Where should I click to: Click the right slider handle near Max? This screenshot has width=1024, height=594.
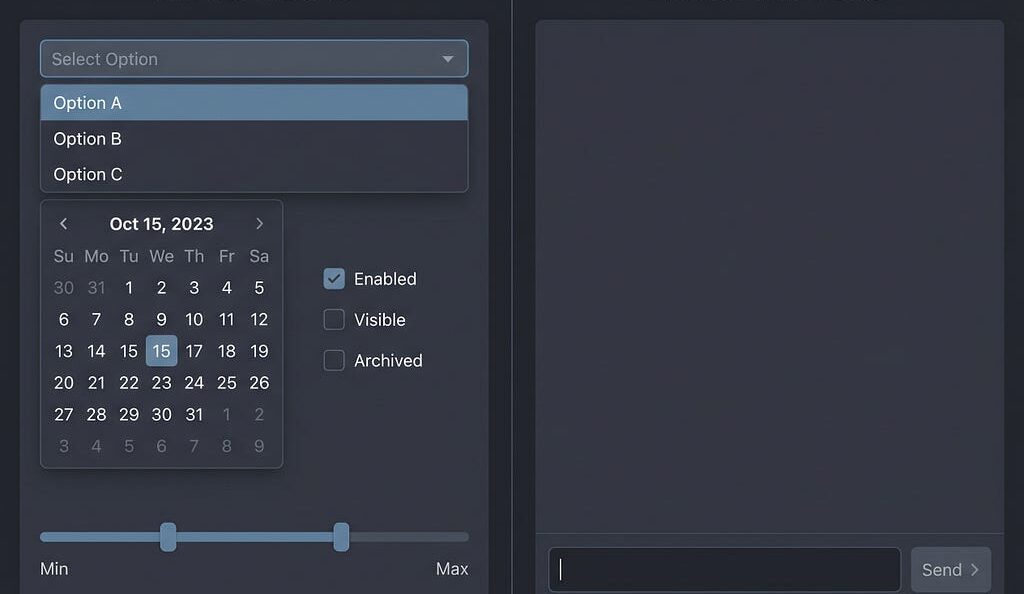[341, 537]
